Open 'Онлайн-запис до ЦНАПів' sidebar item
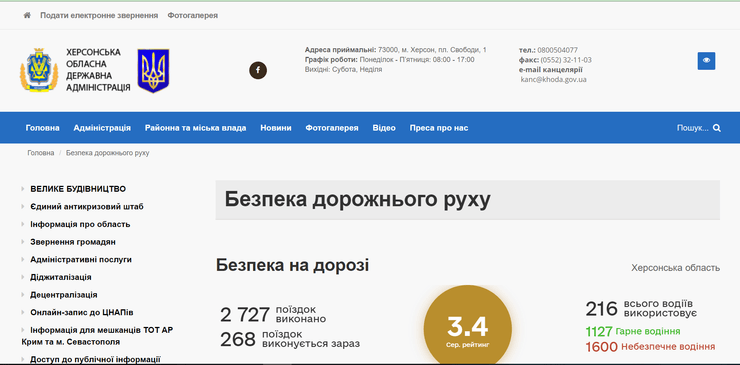740x365 pixels. pos(82,313)
